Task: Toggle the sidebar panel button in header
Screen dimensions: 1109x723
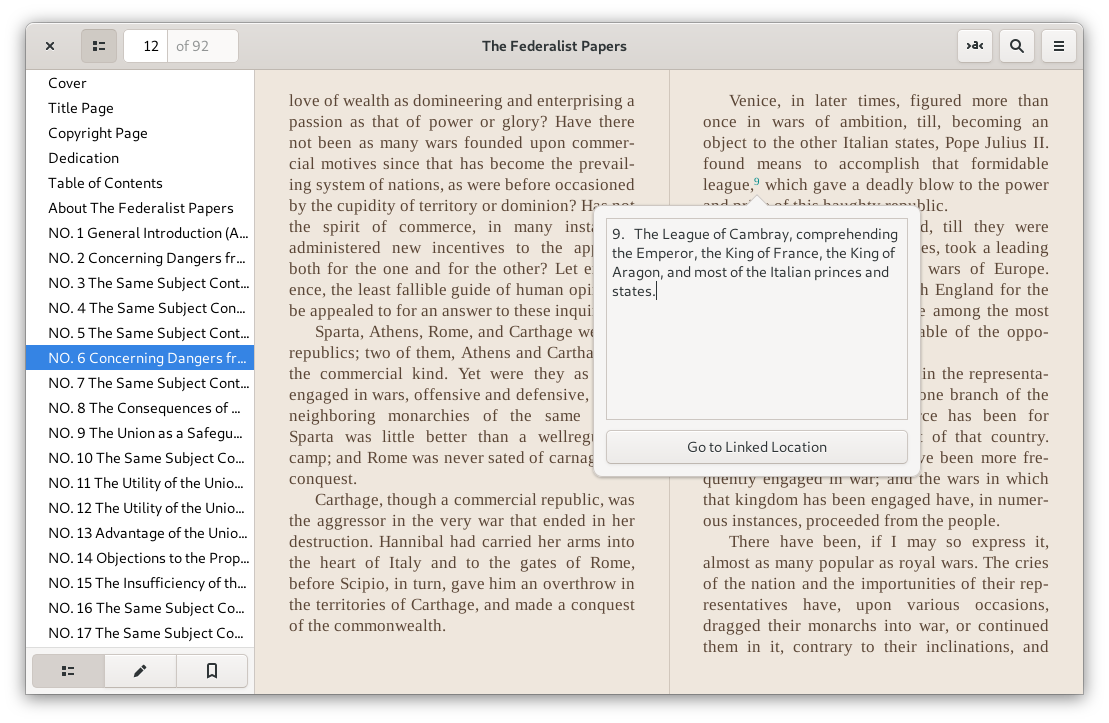Action: tap(99, 46)
